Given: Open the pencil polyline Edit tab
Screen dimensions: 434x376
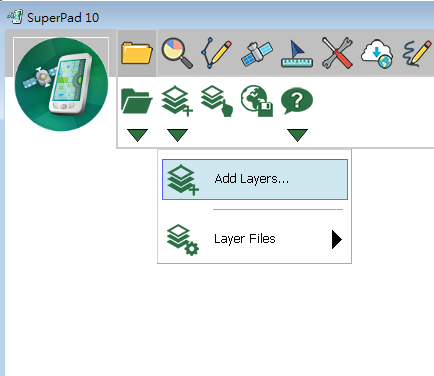Looking at the screenshot, I should [216, 53].
